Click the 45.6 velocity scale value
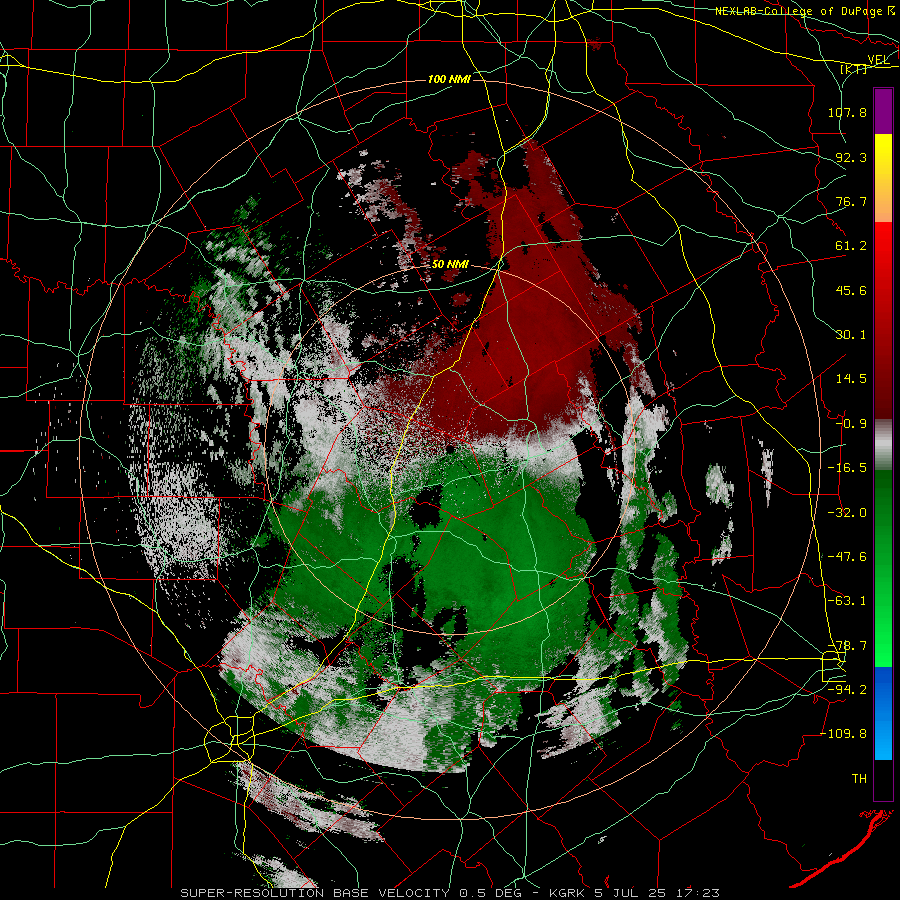The height and width of the screenshot is (900, 900). pyautogui.click(x=851, y=290)
